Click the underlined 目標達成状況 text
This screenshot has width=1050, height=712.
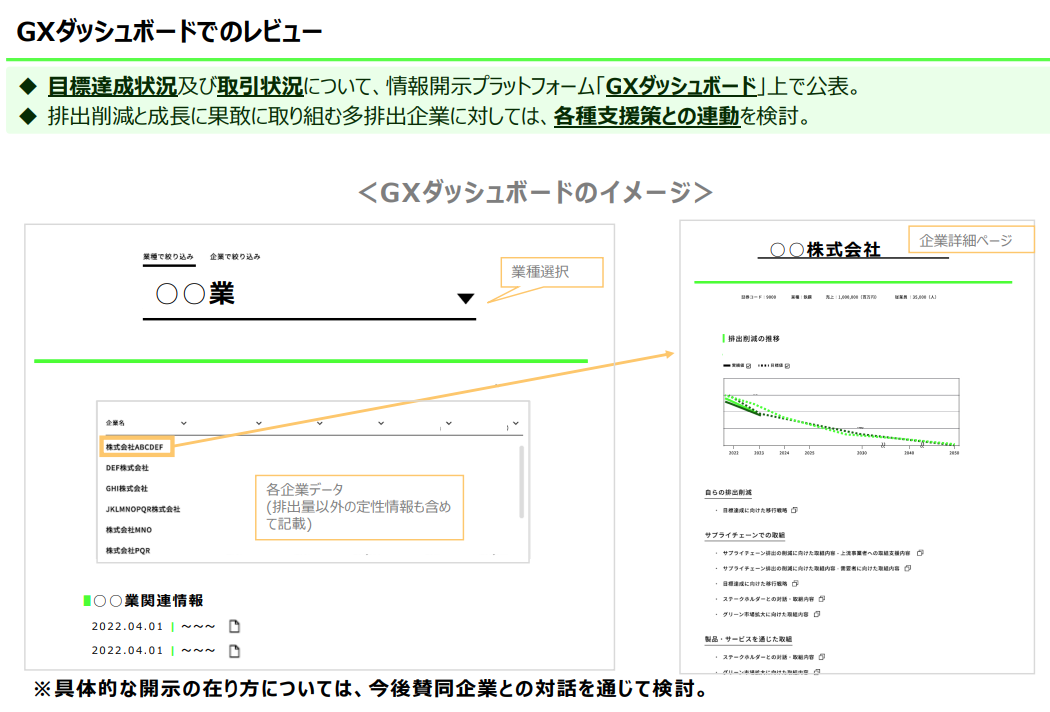pyautogui.click(x=112, y=86)
